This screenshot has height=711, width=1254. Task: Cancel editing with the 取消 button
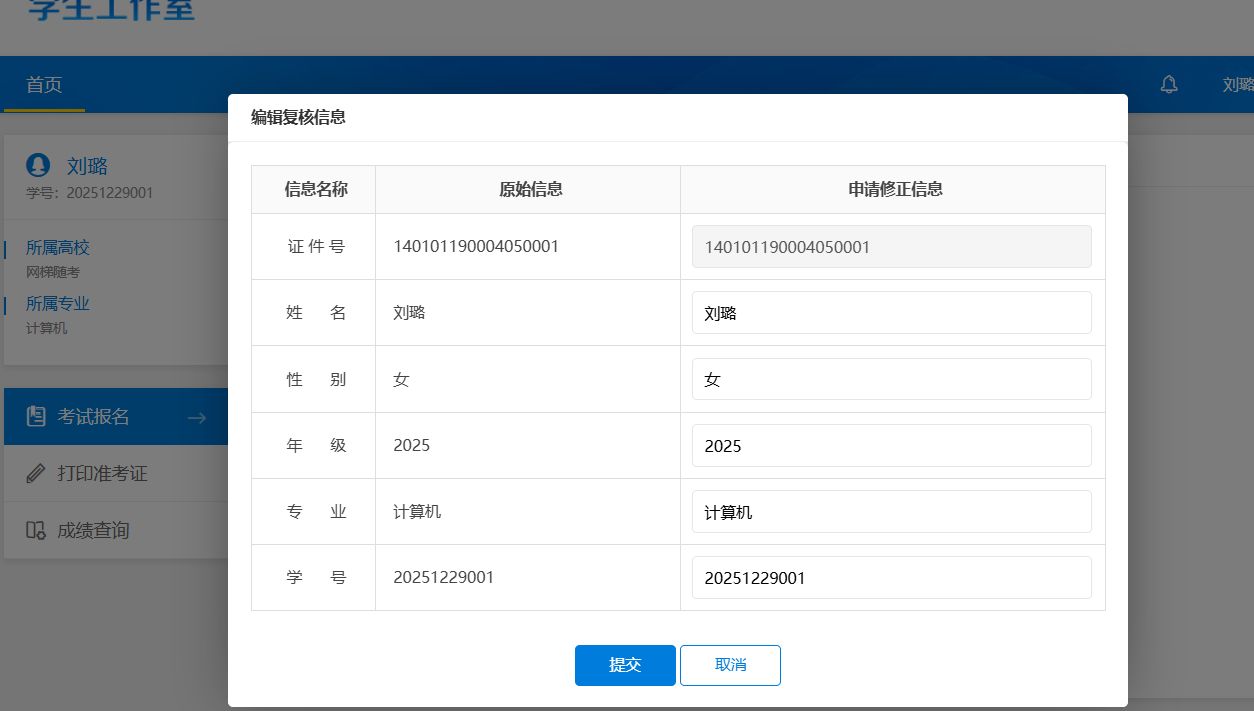point(730,665)
